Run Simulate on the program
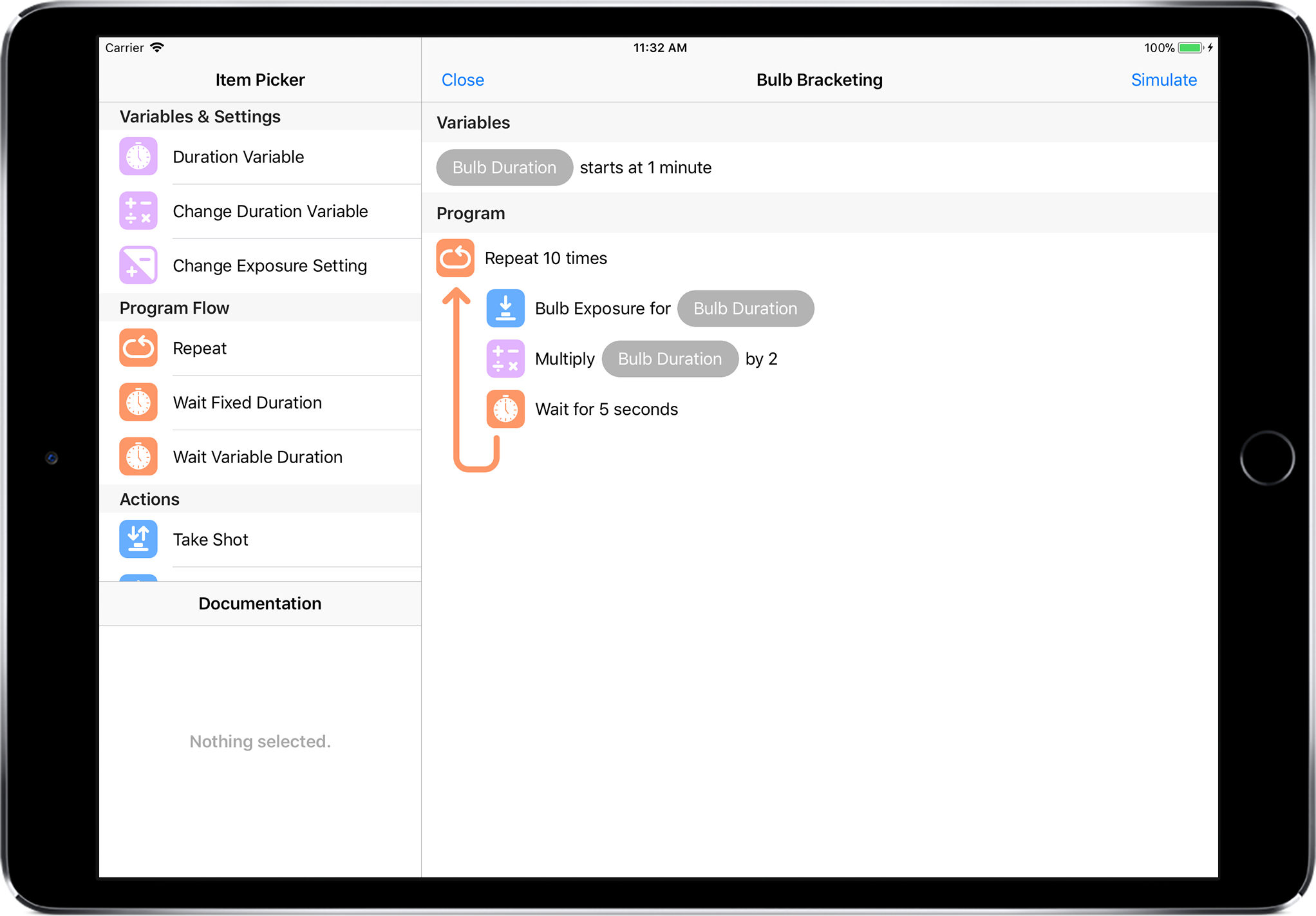Screen dimensions: 1316x916 [1164, 80]
